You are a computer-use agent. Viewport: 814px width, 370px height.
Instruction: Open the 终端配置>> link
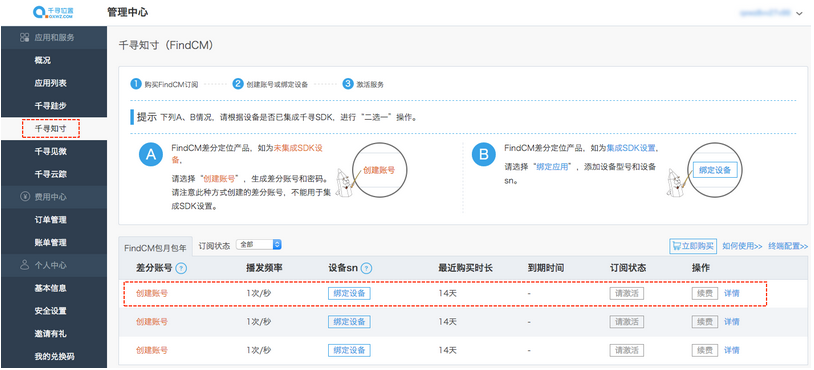pyautogui.click(x=789, y=246)
